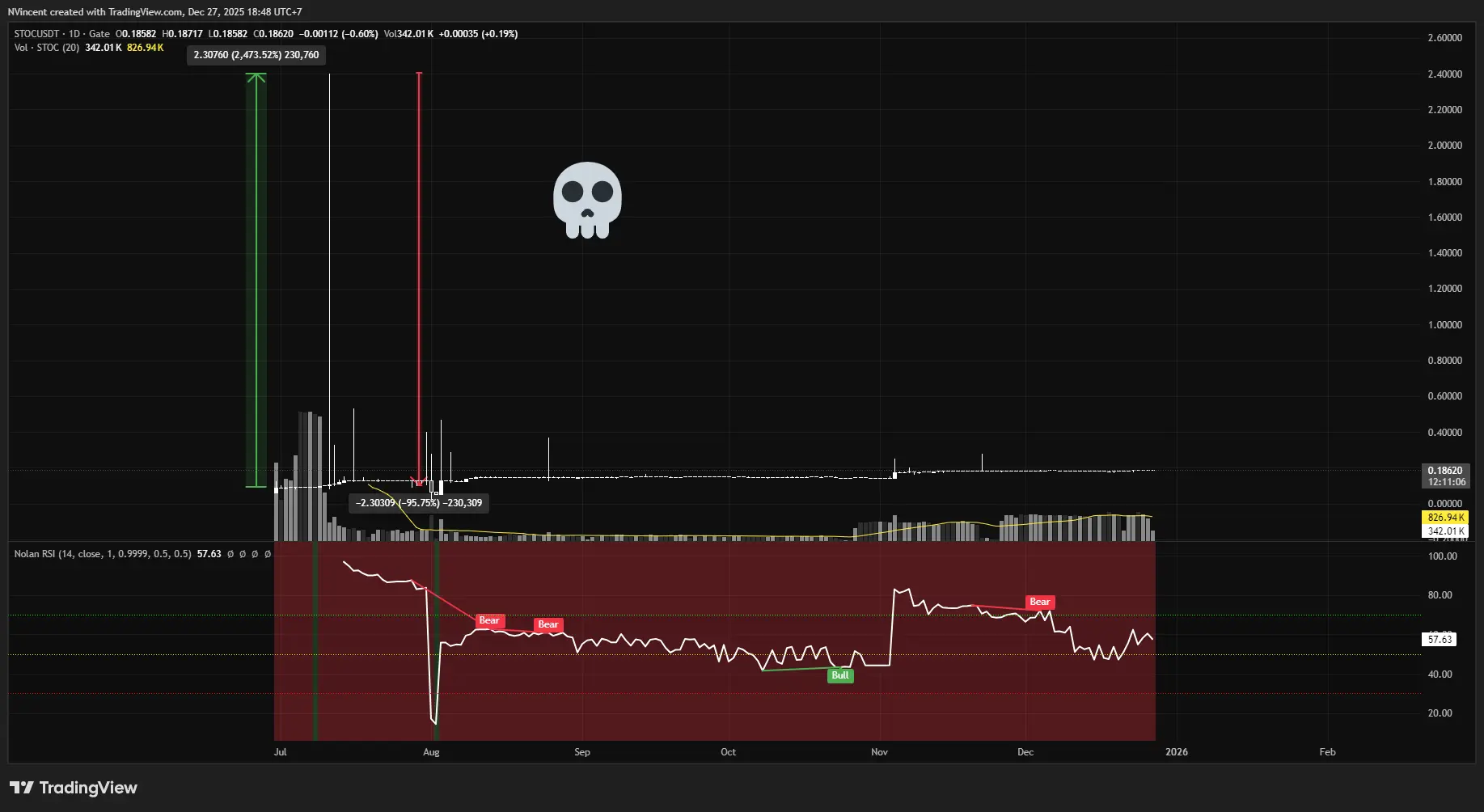Click the 20.00 RSI axis level
The height and width of the screenshot is (812, 1484).
[x=1442, y=713]
